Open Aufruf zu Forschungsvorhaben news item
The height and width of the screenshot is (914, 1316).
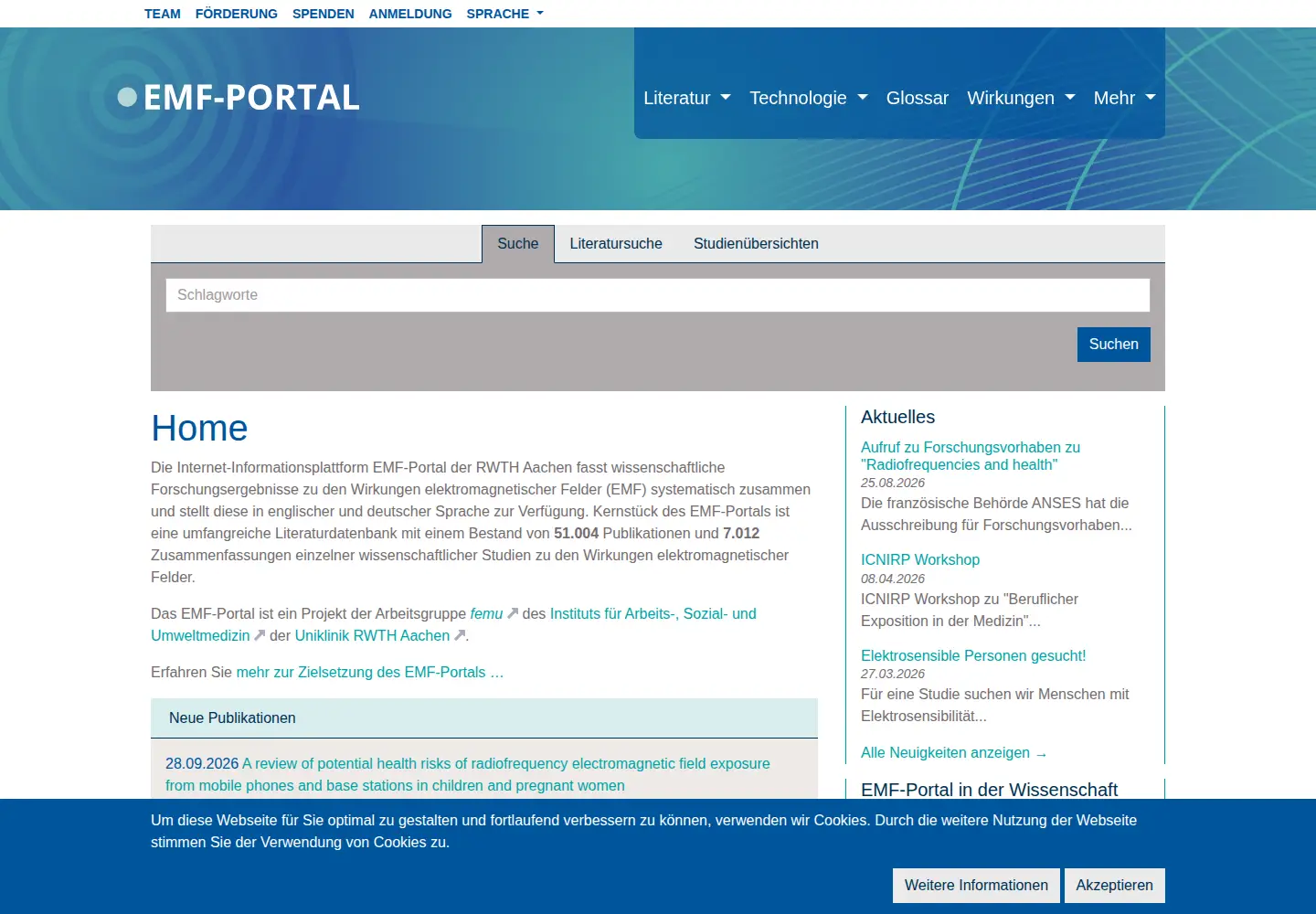click(971, 456)
